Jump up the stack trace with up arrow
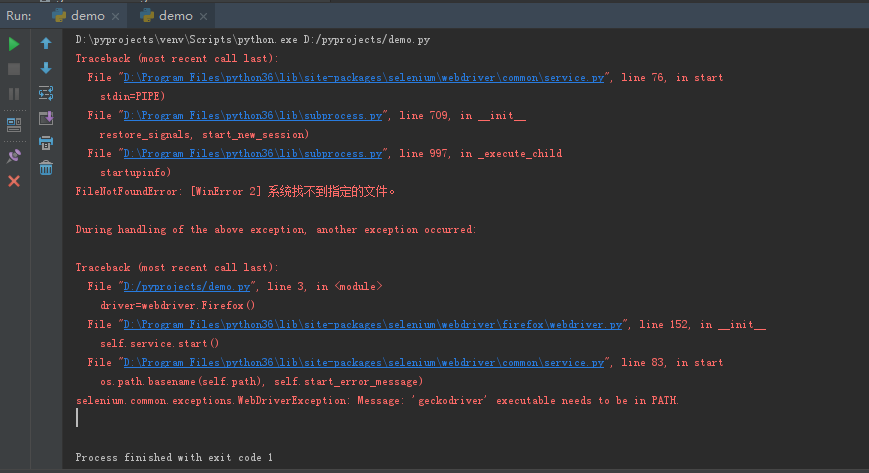 pos(46,44)
